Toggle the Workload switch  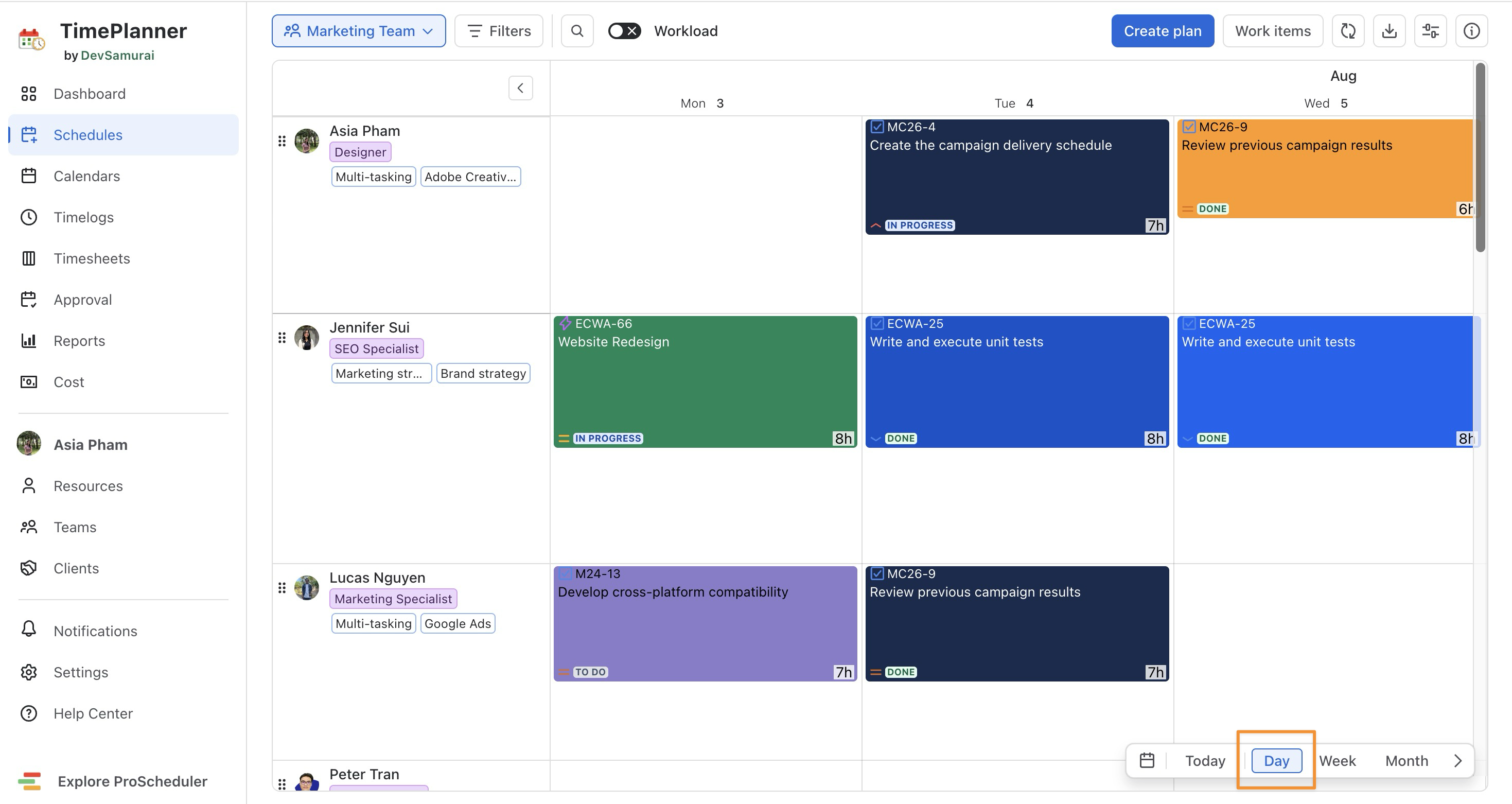tap(625, 31)
